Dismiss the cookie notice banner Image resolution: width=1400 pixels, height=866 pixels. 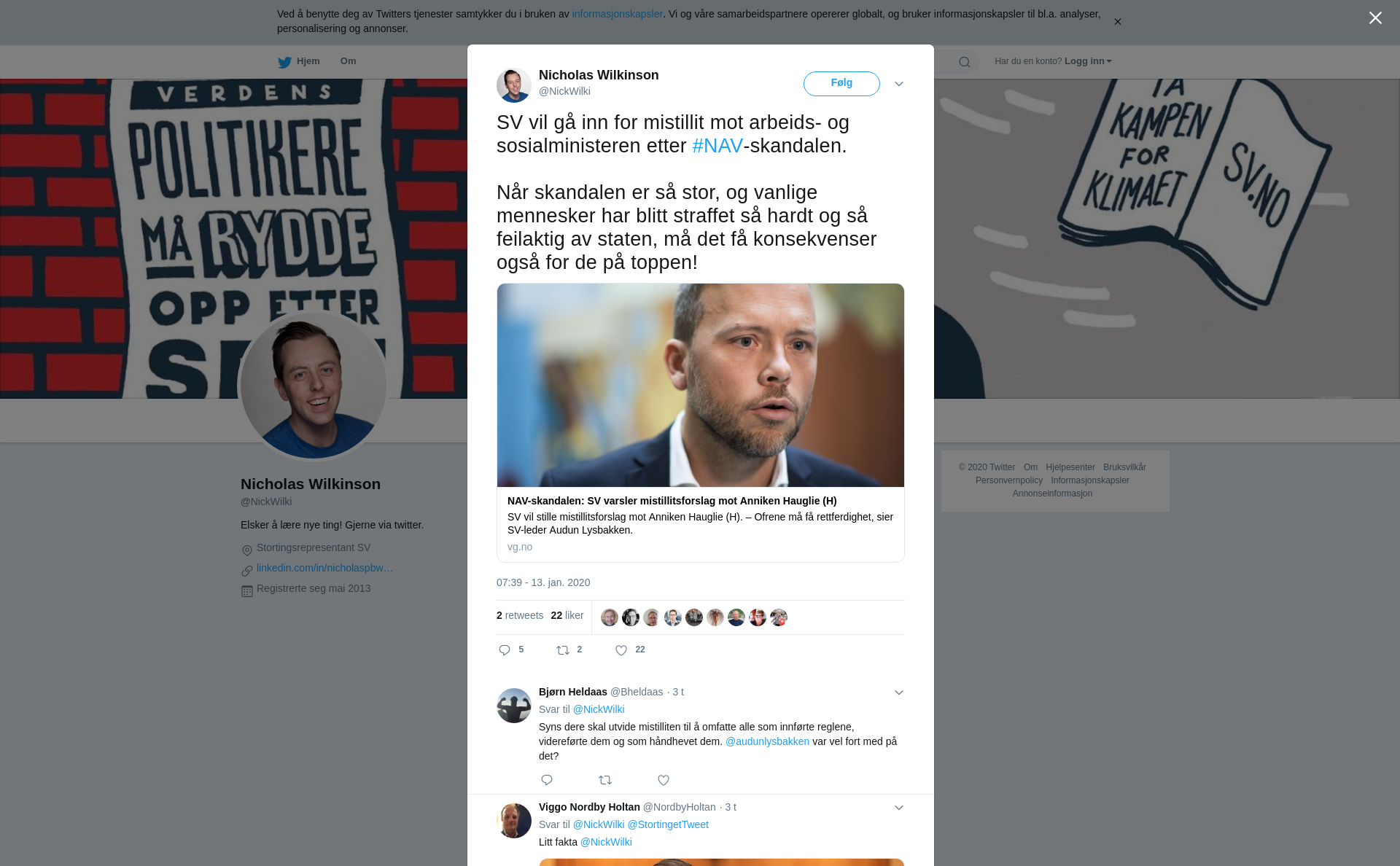pyautogui.click(x=1117, y=22)
